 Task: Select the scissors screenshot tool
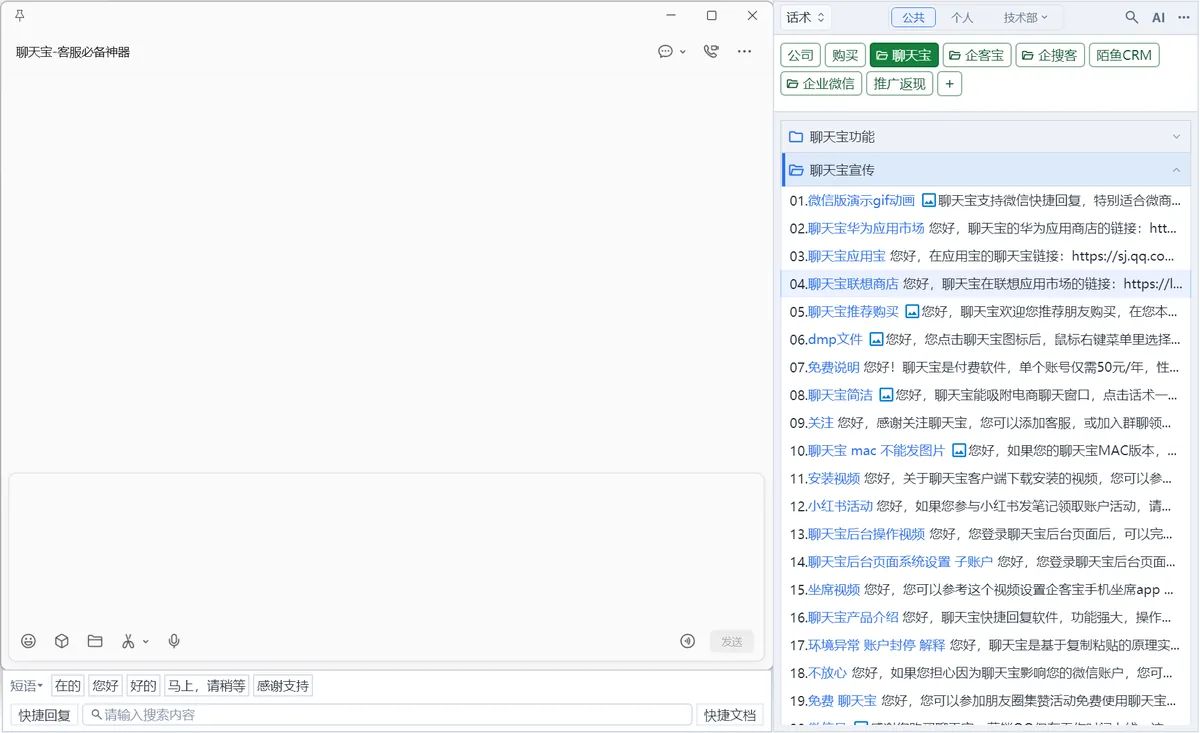[128, 641]
